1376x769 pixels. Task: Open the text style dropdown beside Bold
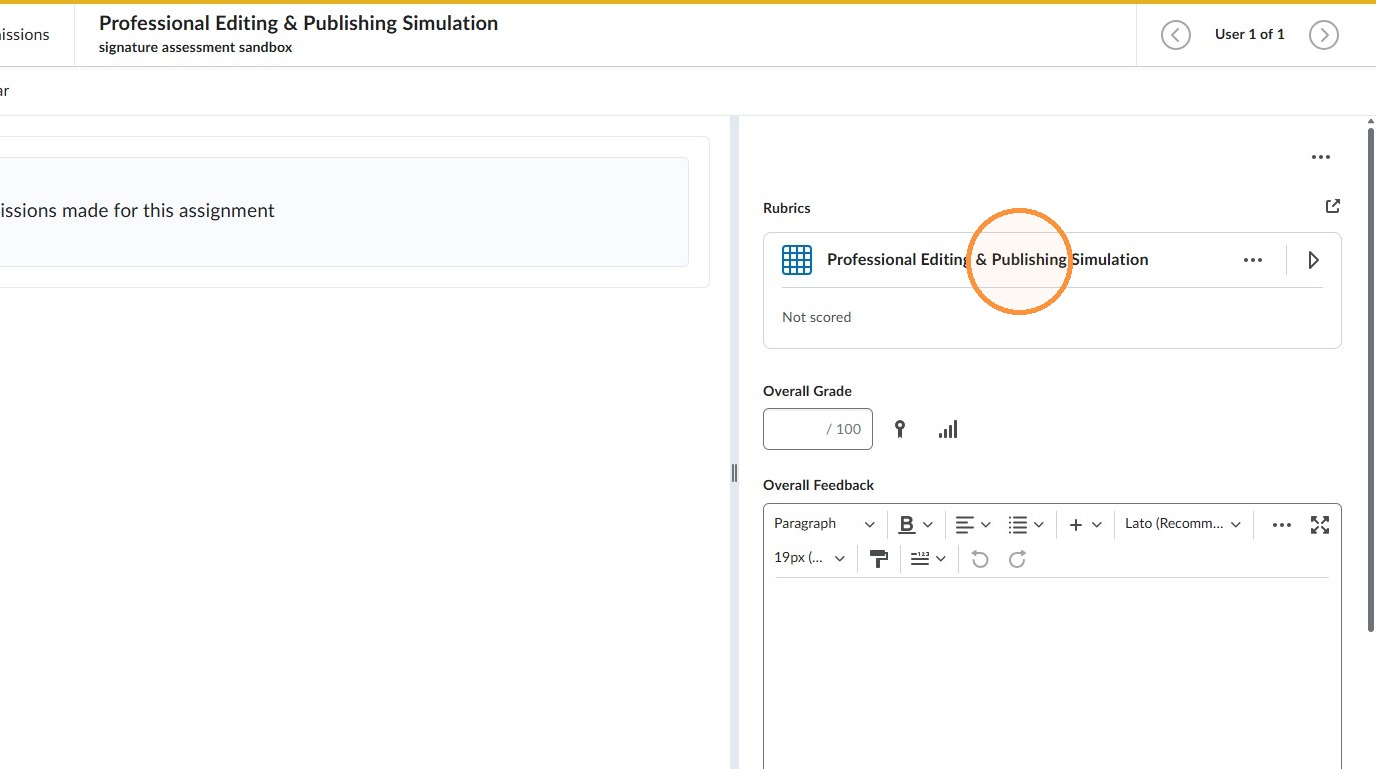coord(928,524)
